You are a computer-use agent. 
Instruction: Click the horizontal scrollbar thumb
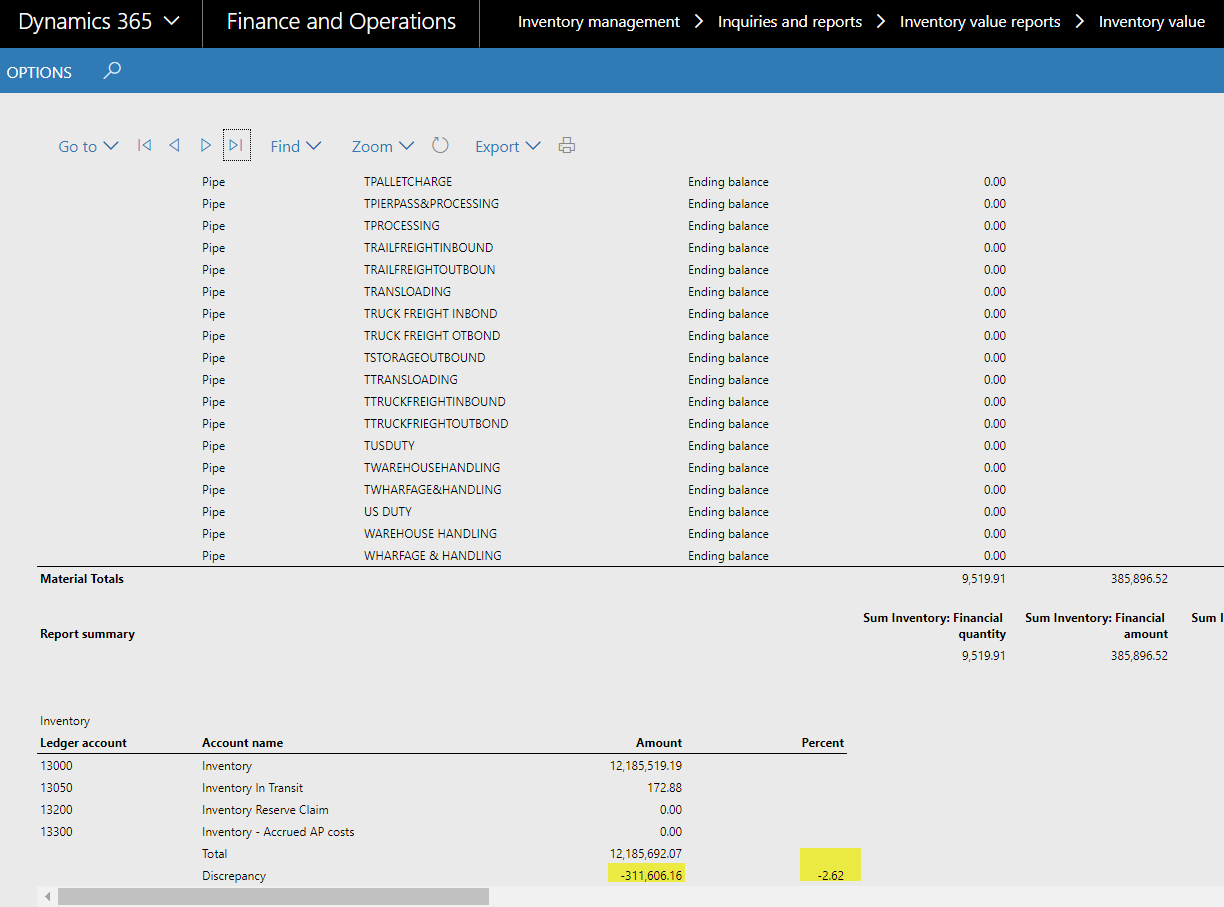pyautogui.click(x=273, y=897)
